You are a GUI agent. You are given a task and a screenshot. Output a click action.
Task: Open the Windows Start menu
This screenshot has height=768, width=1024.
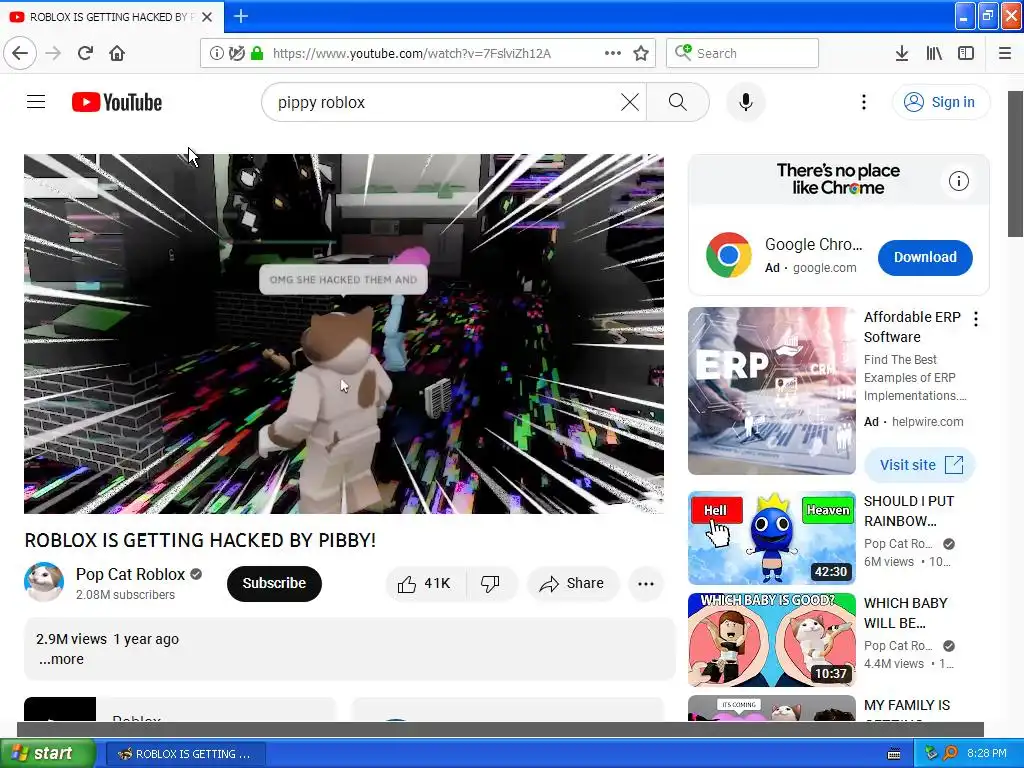coord(47,753)
